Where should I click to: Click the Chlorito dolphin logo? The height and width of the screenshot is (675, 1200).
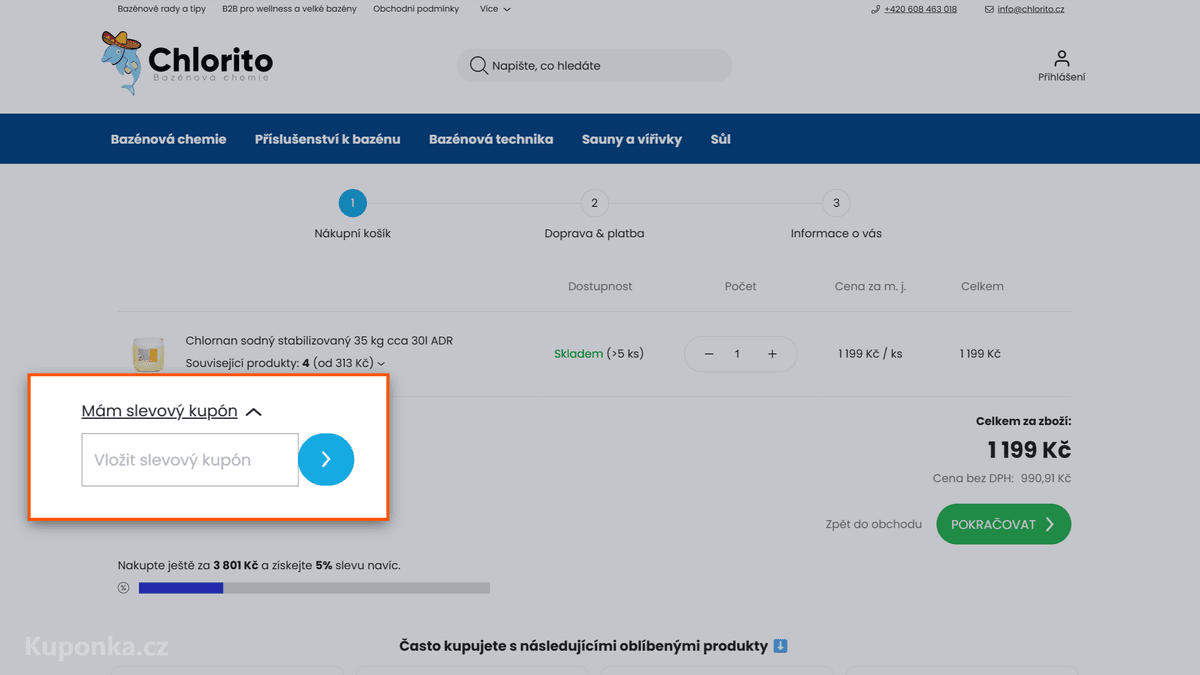(187, 63)
